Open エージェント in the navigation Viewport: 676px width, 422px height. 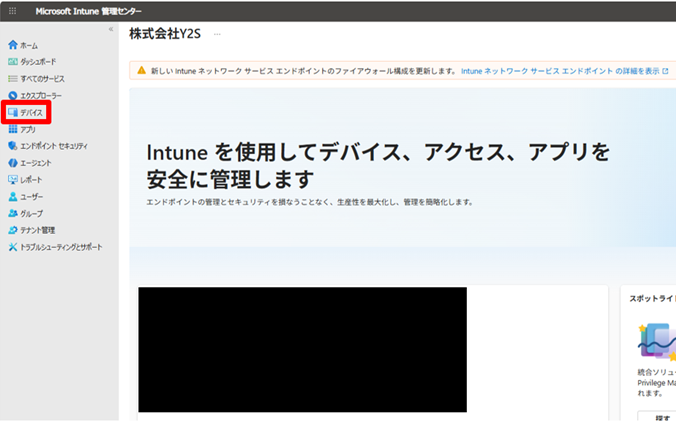point(35,163)
